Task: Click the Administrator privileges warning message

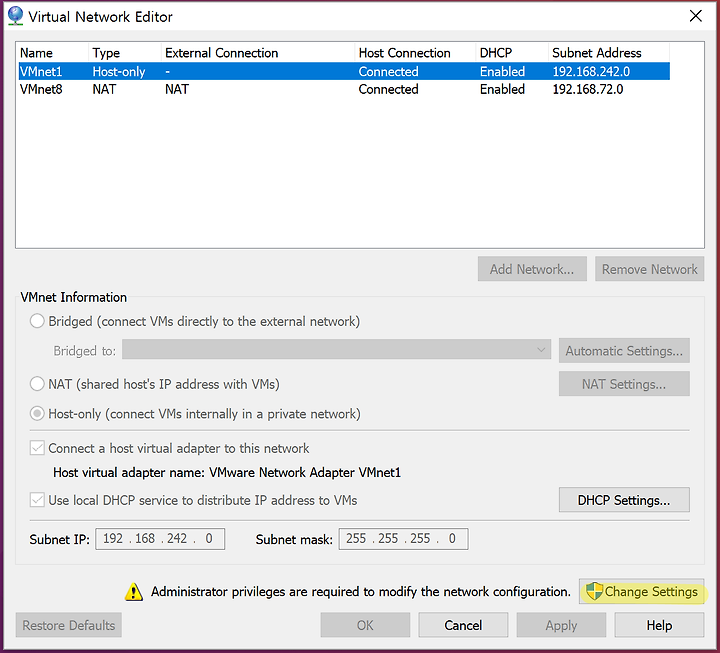Action: point(361,591)
